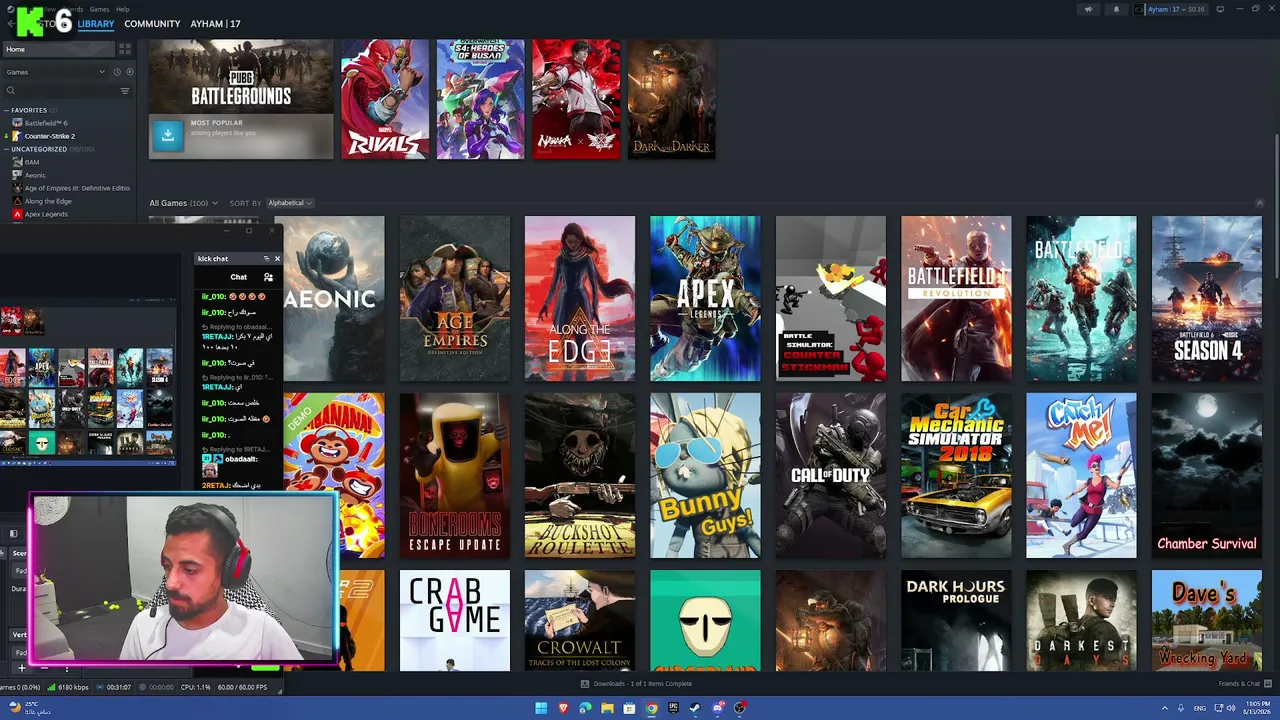The image size is (1280, 720).
Task: Open the Crab Game cover
Action: pyautogui.click(x=455, y=621)
